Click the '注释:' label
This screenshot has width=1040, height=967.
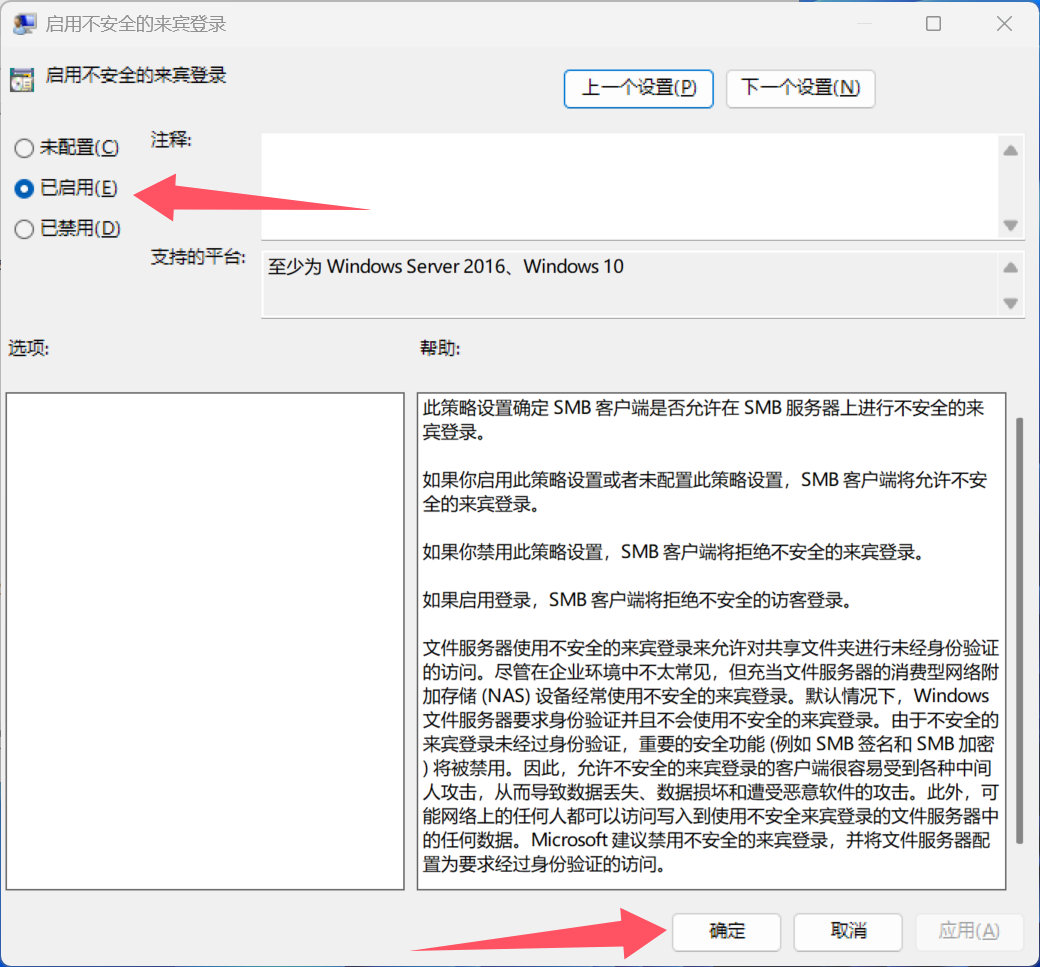coord(171,140)
